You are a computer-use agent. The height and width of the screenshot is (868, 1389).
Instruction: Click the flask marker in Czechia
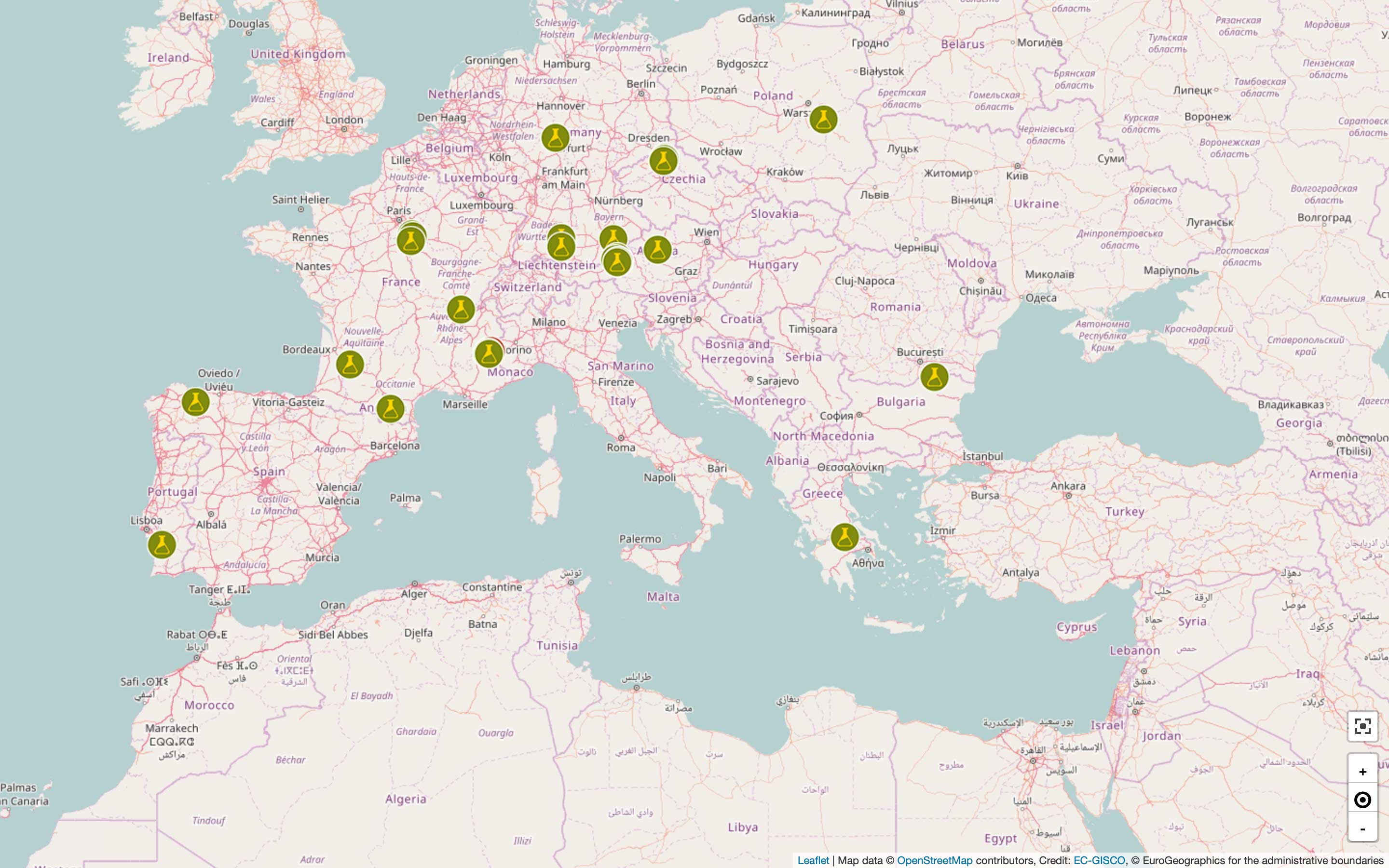663,162
